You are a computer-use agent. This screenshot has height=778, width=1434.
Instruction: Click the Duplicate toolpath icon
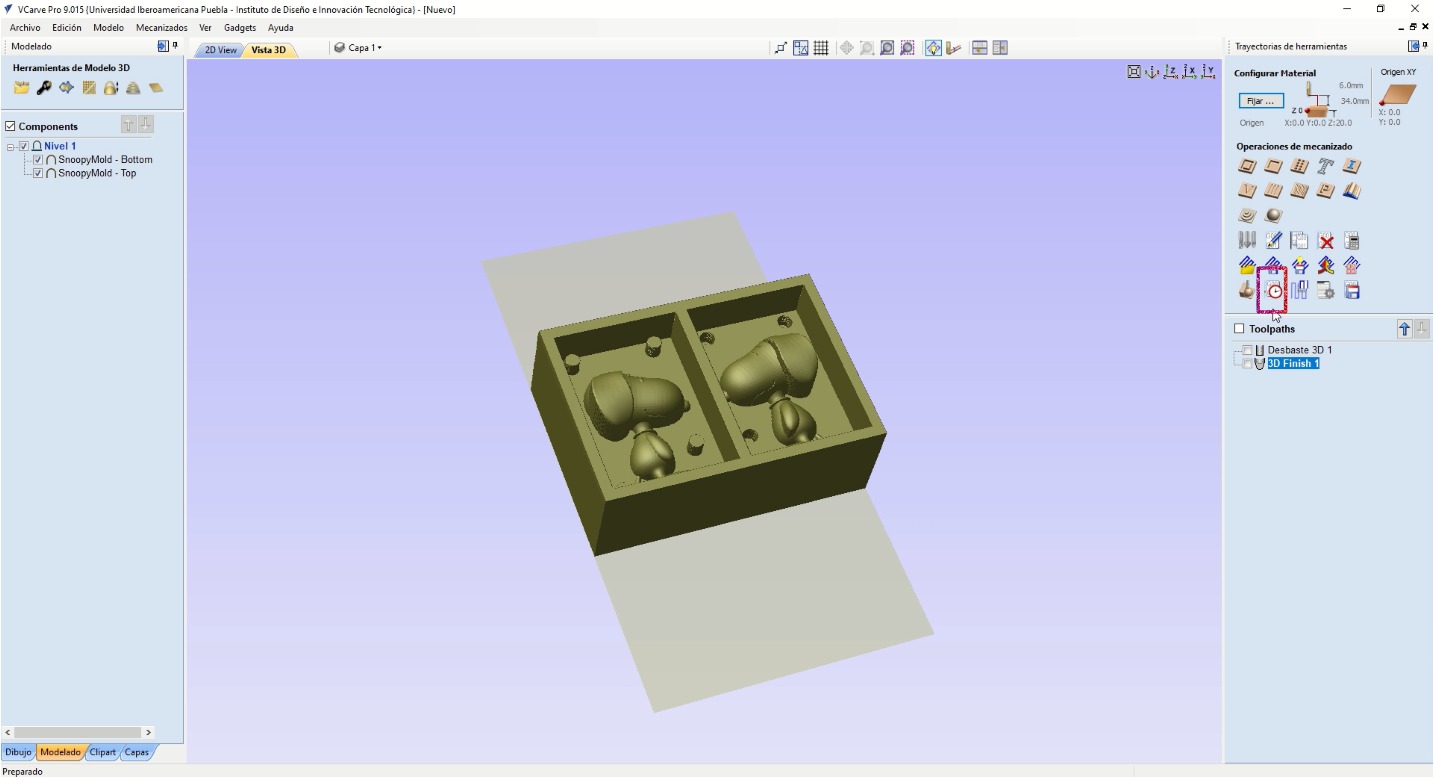1299,241
